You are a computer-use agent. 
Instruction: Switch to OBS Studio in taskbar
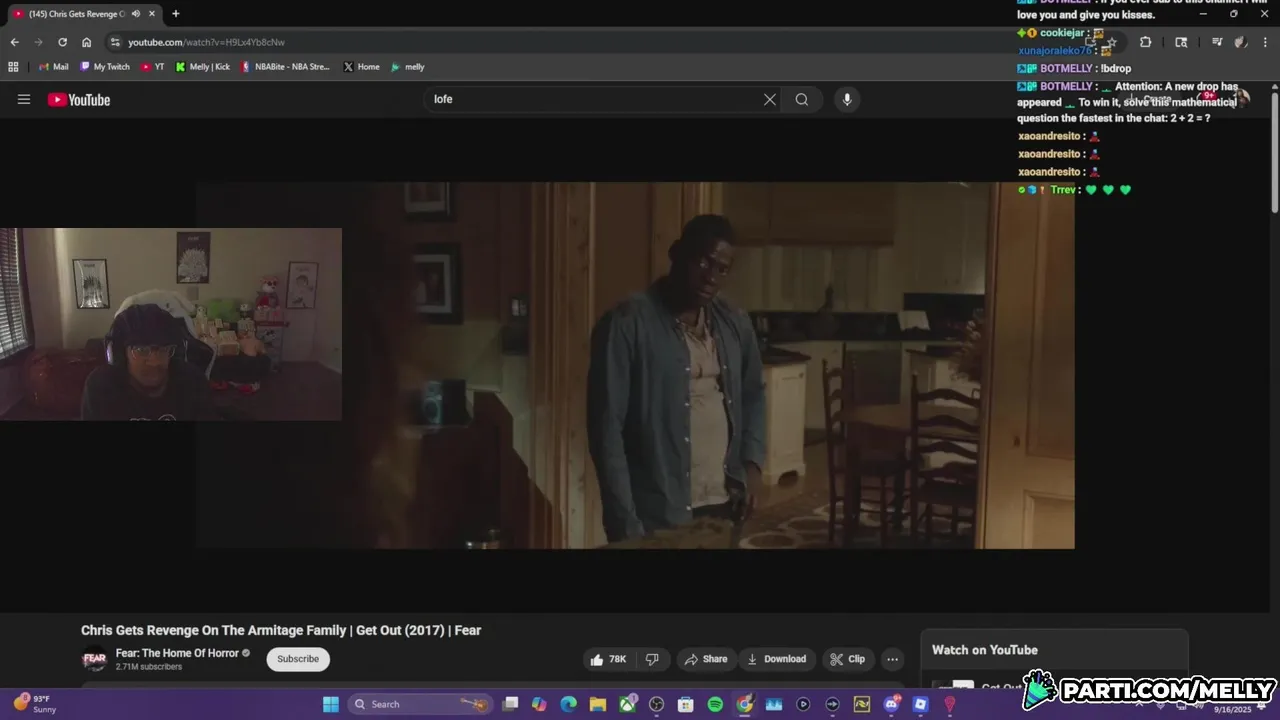[656, 704]
